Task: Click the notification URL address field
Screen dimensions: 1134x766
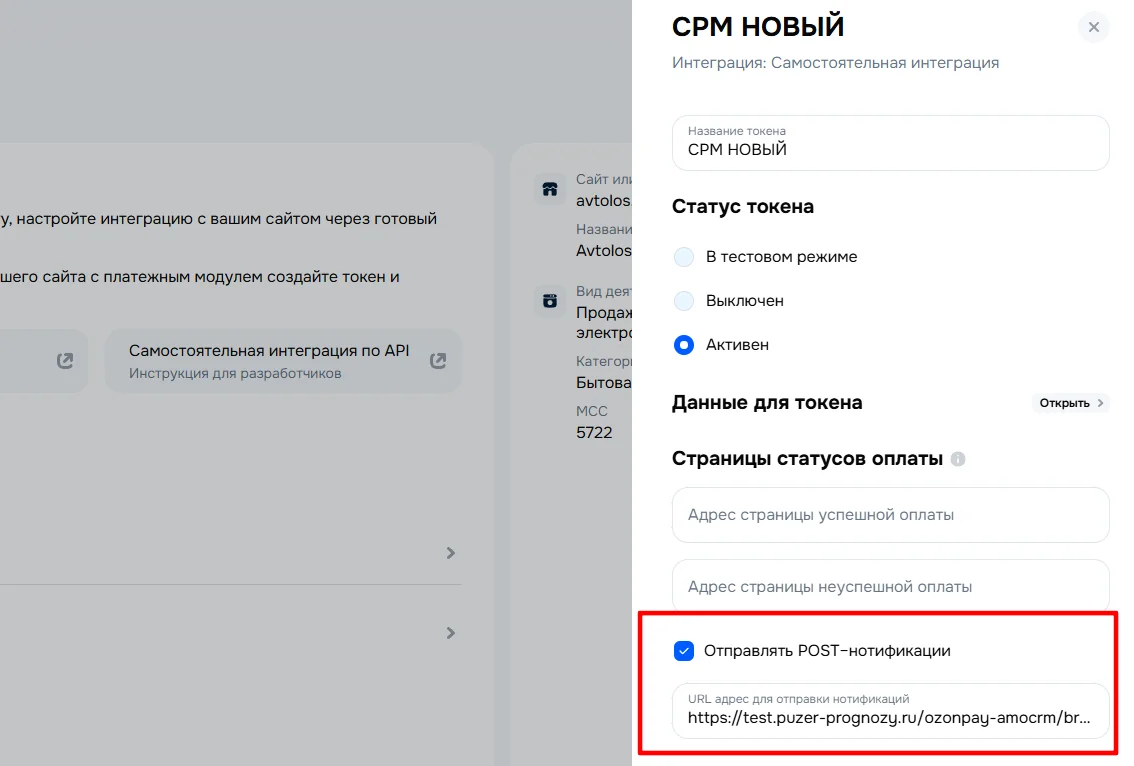Action: pos(890,711)
